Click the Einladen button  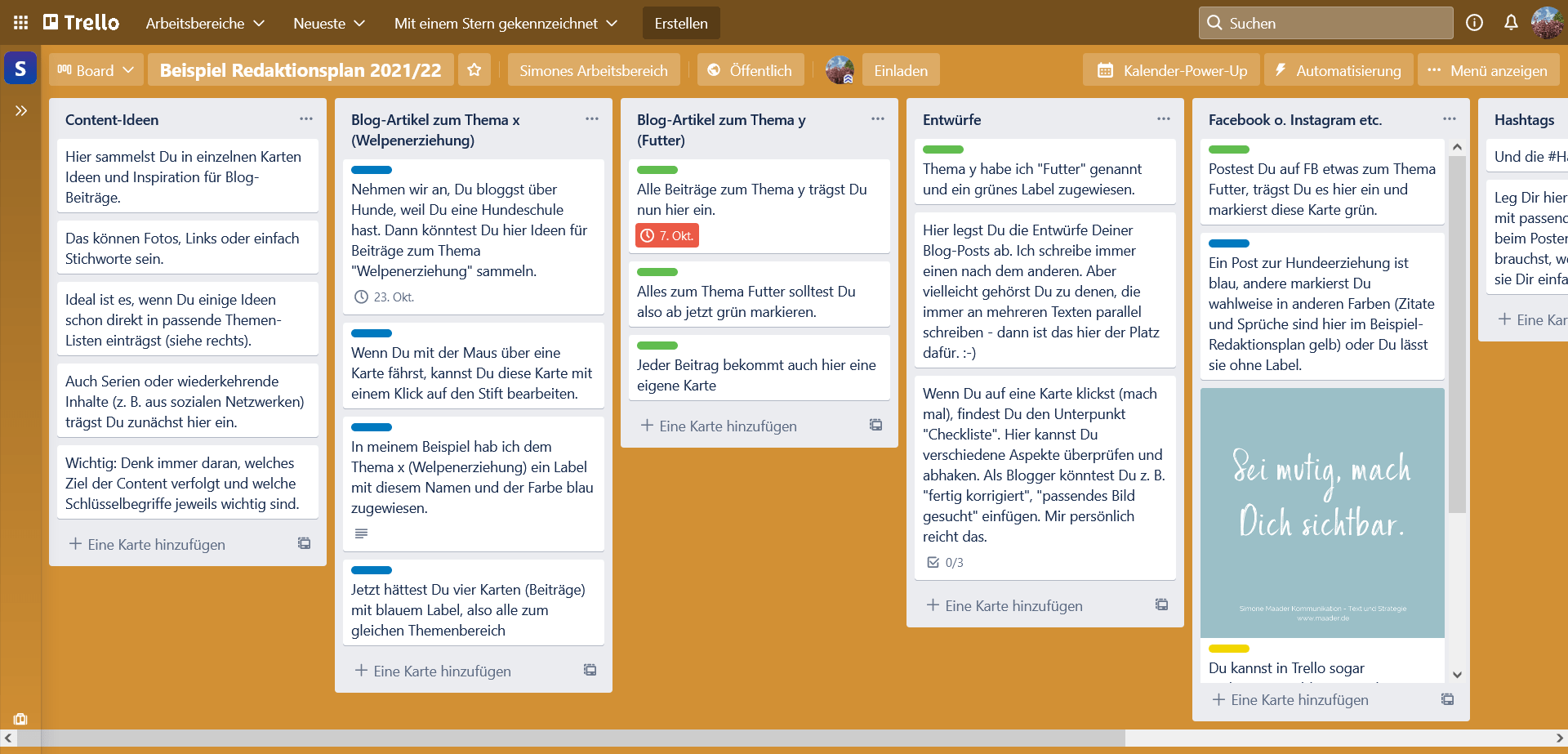[x=901, y=70]
